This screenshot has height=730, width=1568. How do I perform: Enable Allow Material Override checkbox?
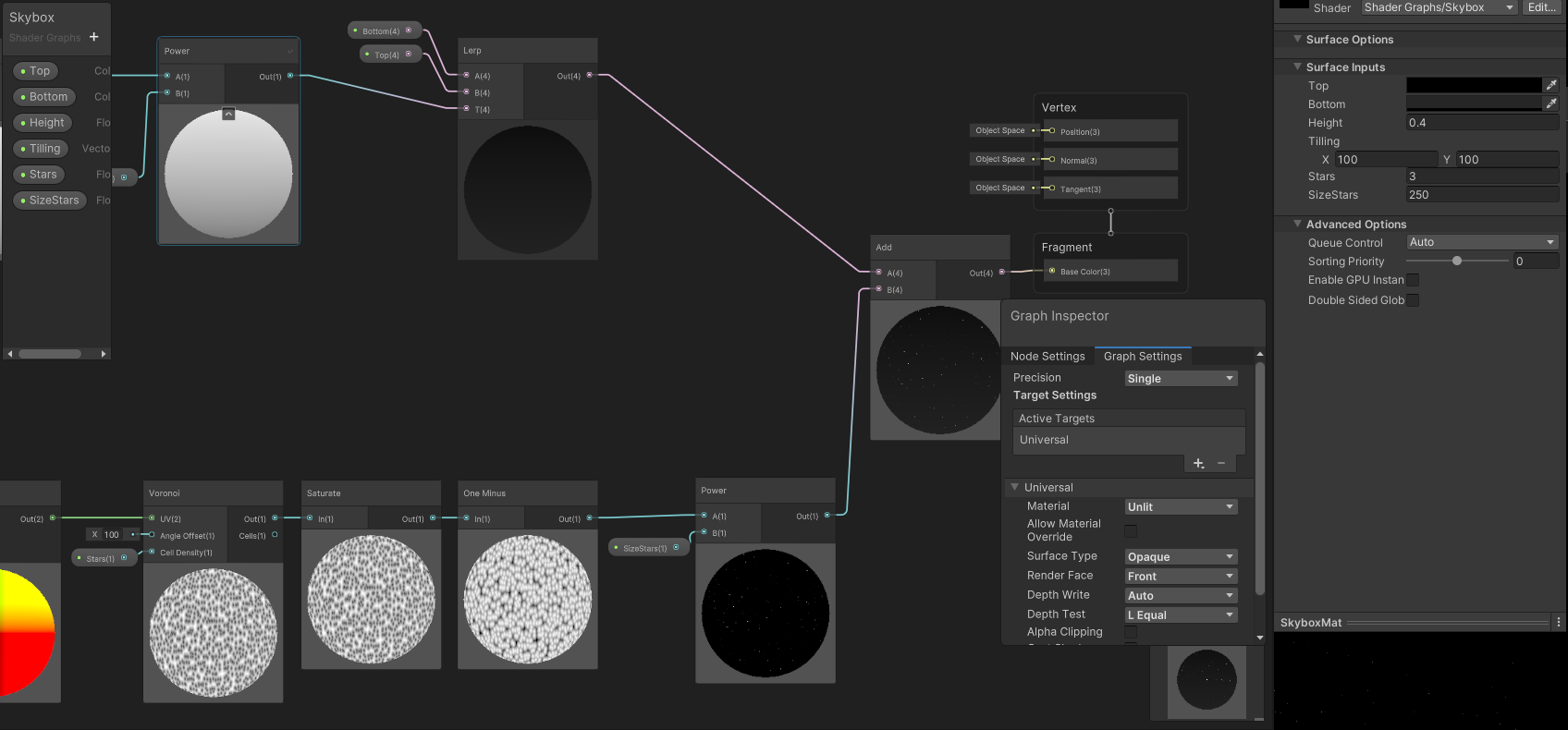point(1131,530)
